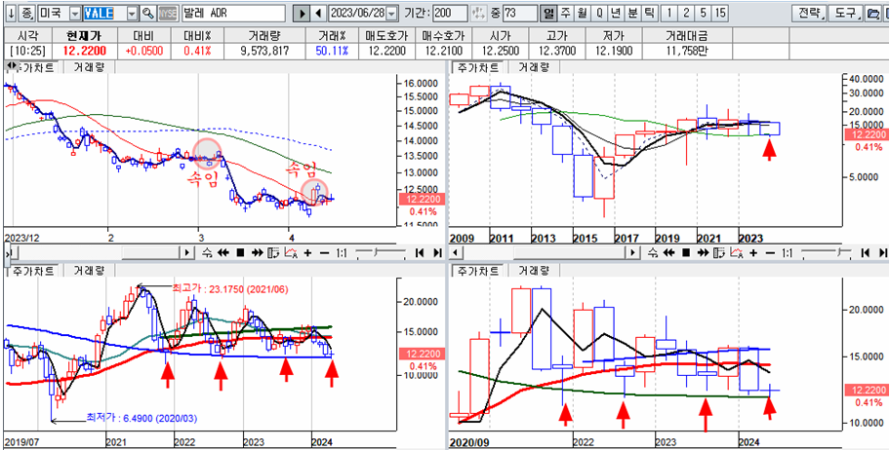890x450 pixels.
Task: Click scroll-right arrow on left chart scrollbar
Action: click(x=187, y=253)
